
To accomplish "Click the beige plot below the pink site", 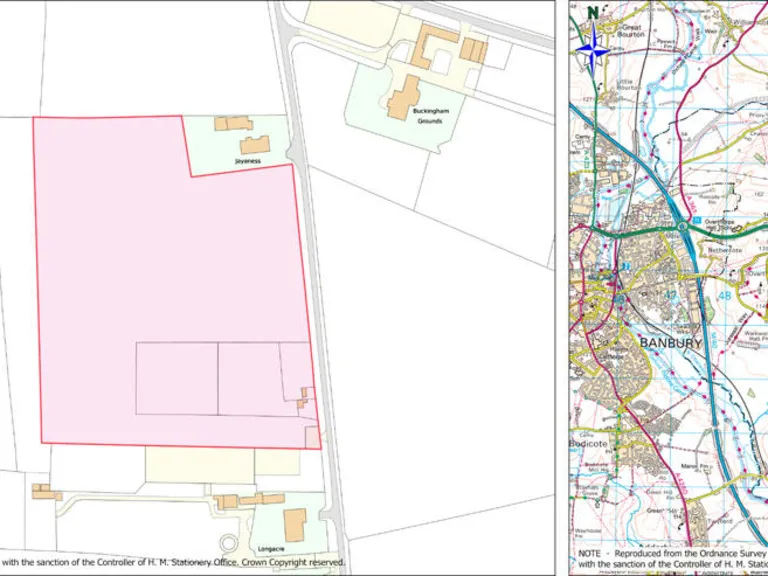I will pyautogui.click(x=200, y=464).
